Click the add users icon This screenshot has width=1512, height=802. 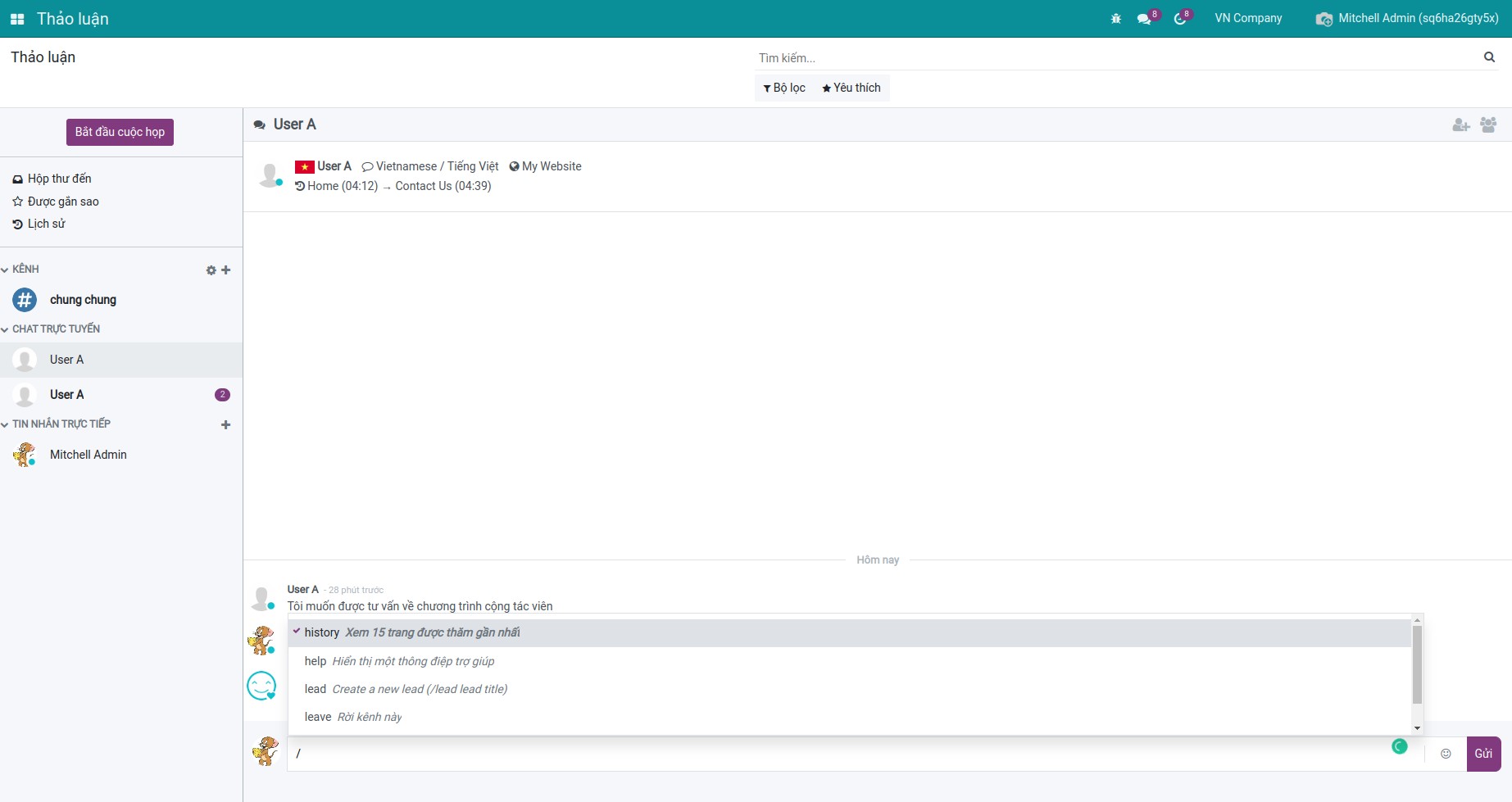[1460, 125]
